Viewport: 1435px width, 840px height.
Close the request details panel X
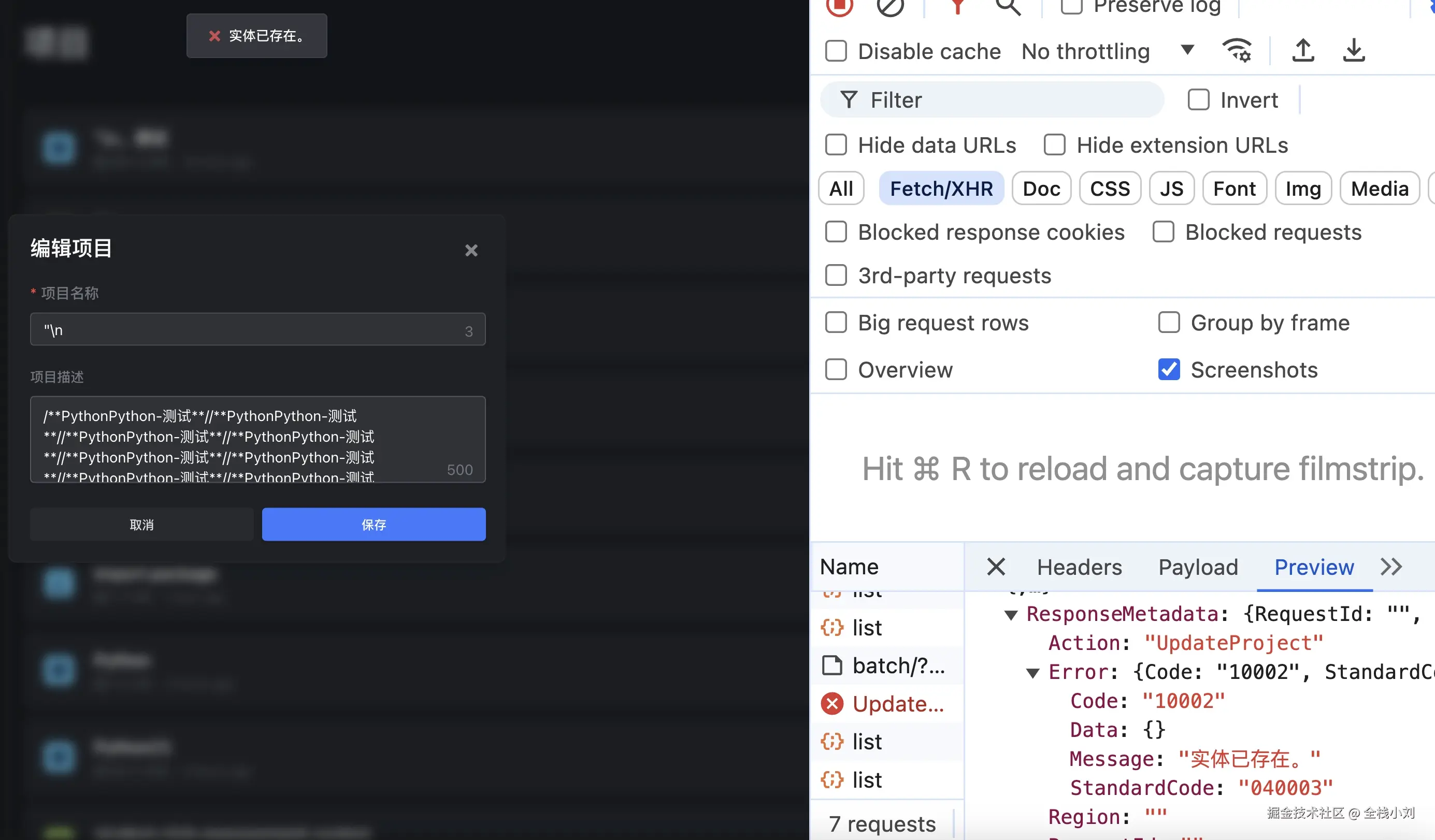click(x=996, y=567)
